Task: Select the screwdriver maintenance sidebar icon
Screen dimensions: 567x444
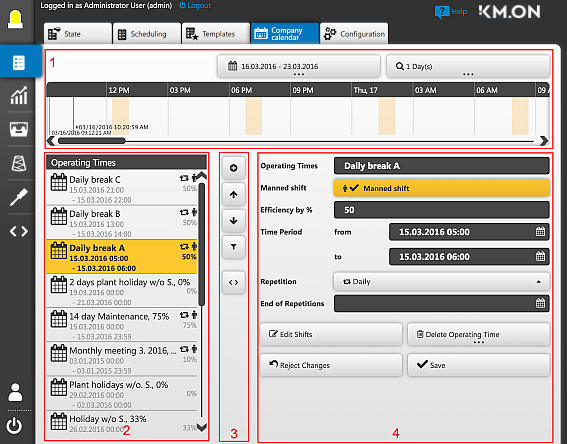Action: point(18,197)
